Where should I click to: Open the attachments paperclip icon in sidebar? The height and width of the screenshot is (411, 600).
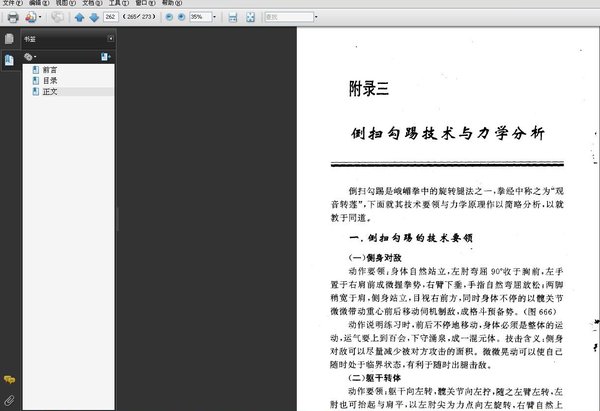(9, 400)
